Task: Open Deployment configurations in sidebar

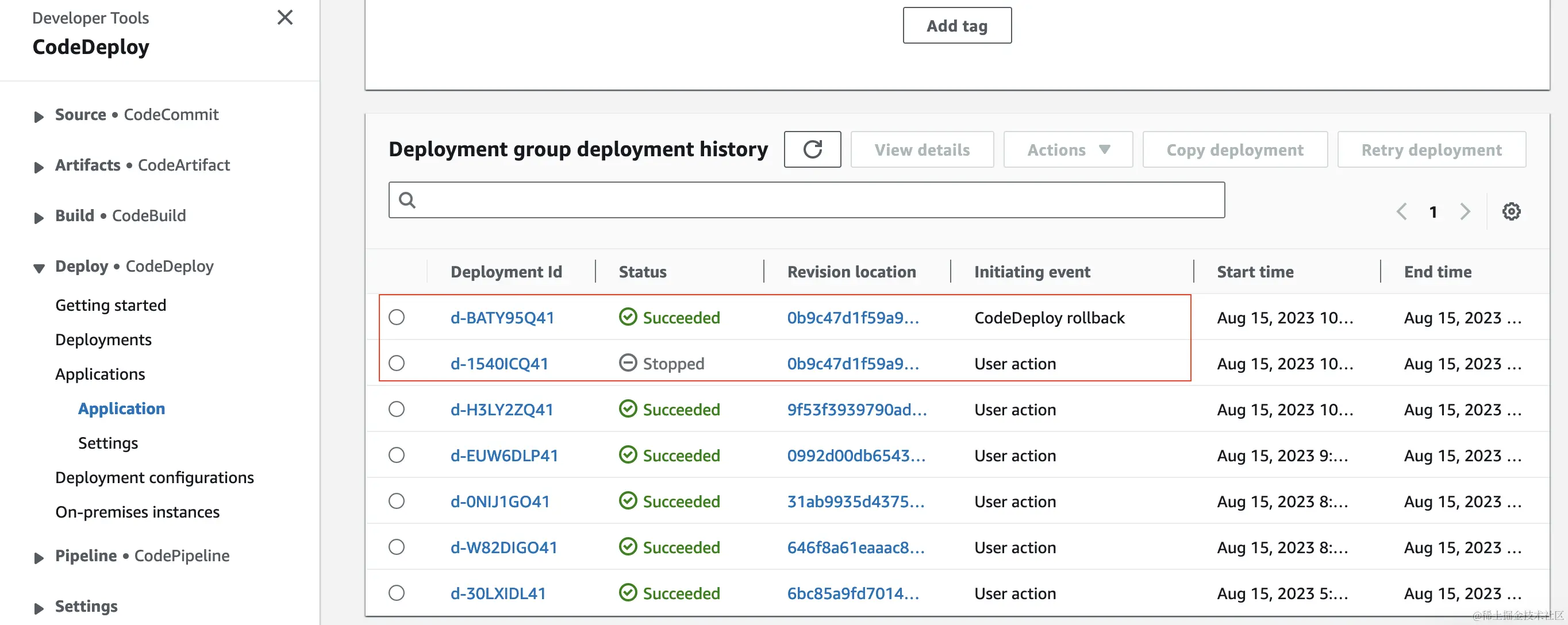Action: (x=155, y=478)
